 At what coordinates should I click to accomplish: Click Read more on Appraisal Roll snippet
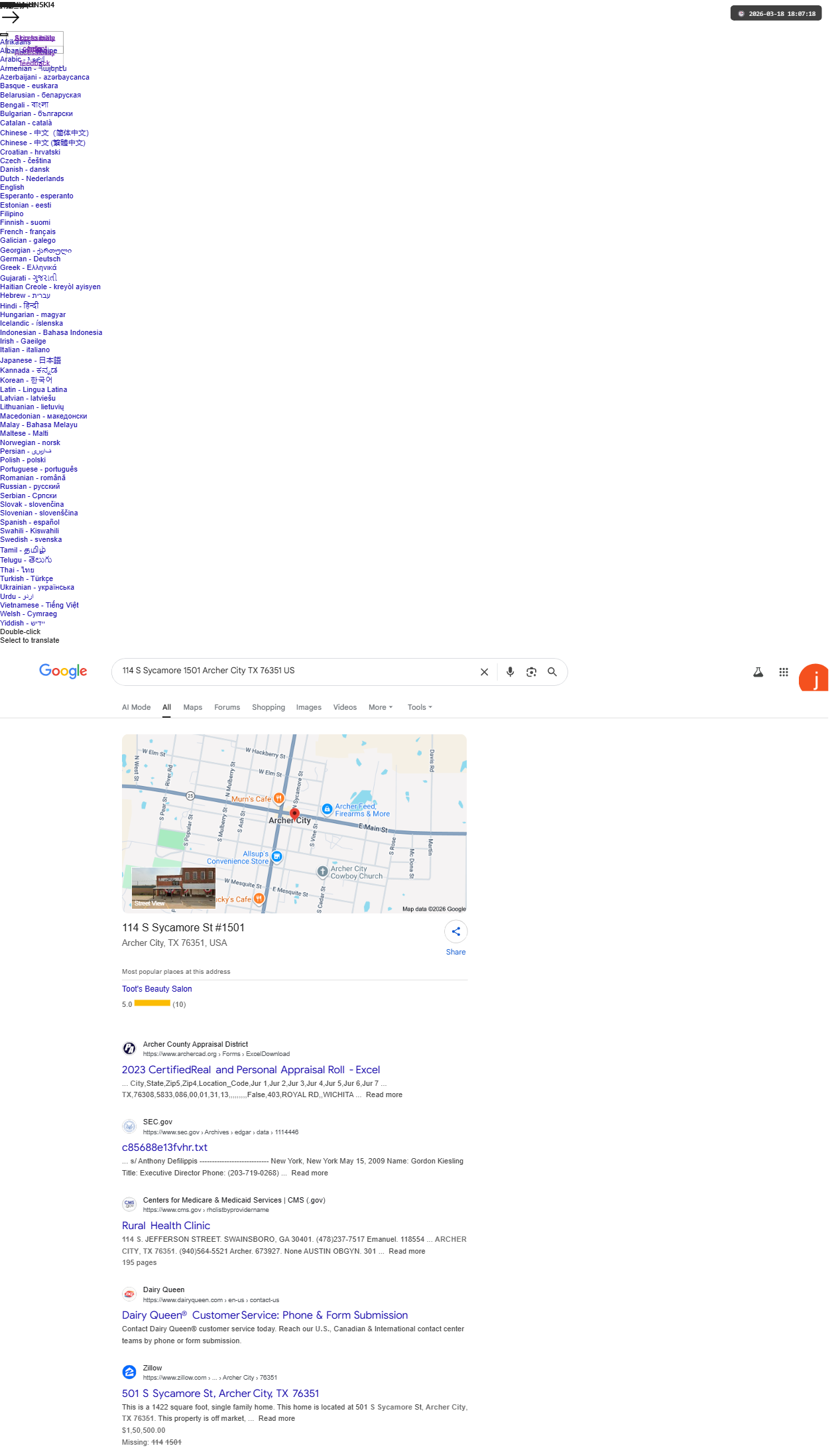point(384,1094)
